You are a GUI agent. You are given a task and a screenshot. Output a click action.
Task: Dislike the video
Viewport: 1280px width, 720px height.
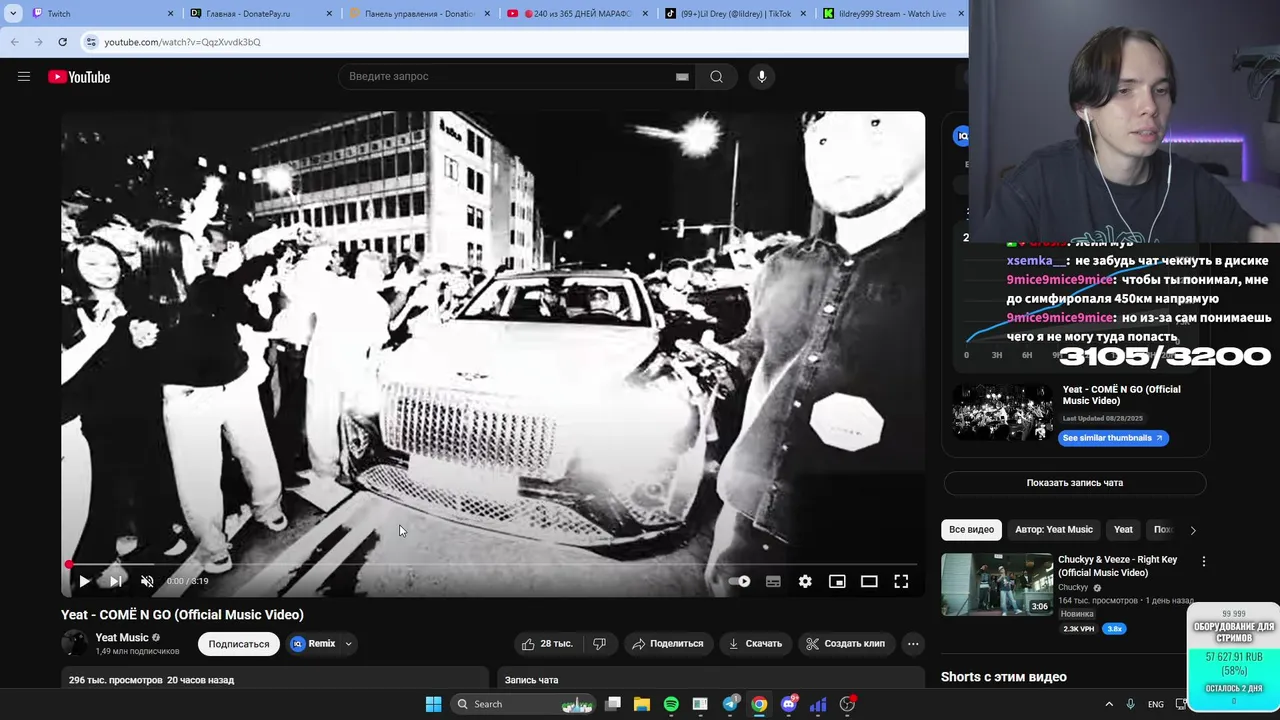[x=600, y=644]
